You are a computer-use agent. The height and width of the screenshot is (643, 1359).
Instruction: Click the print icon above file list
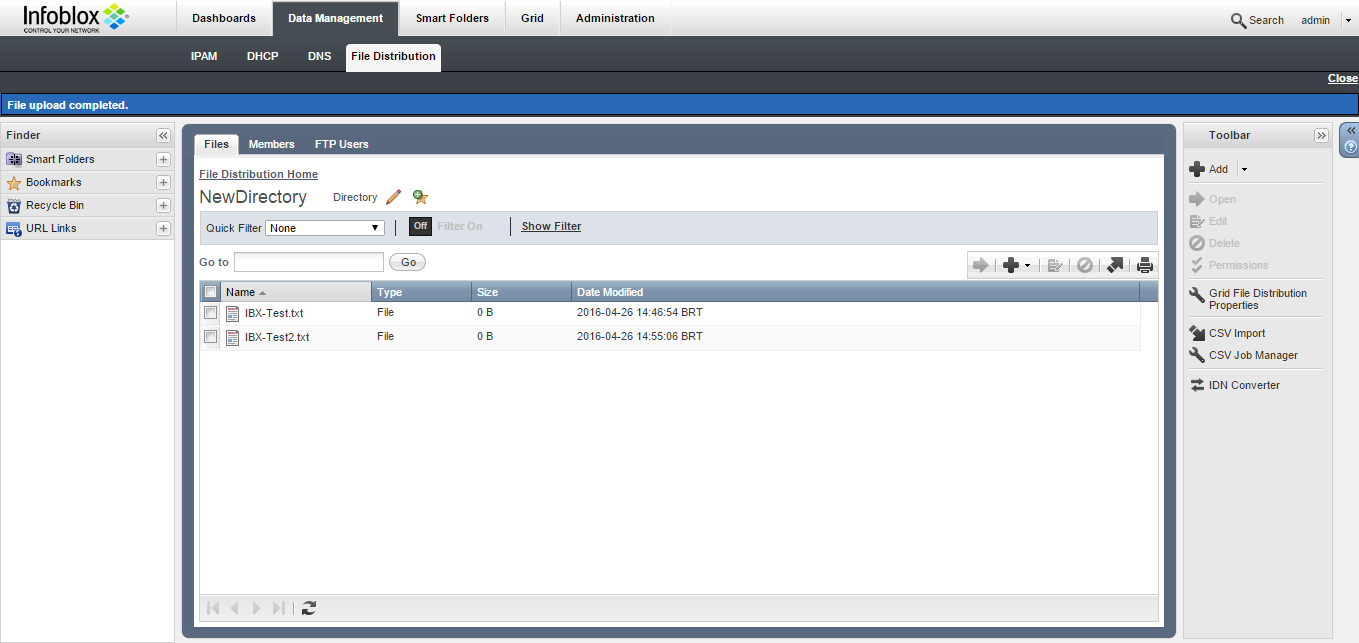click(1145, 265)
